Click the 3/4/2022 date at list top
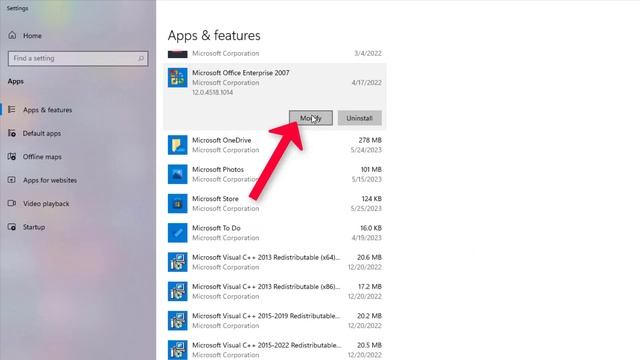 tap(368, 53)
